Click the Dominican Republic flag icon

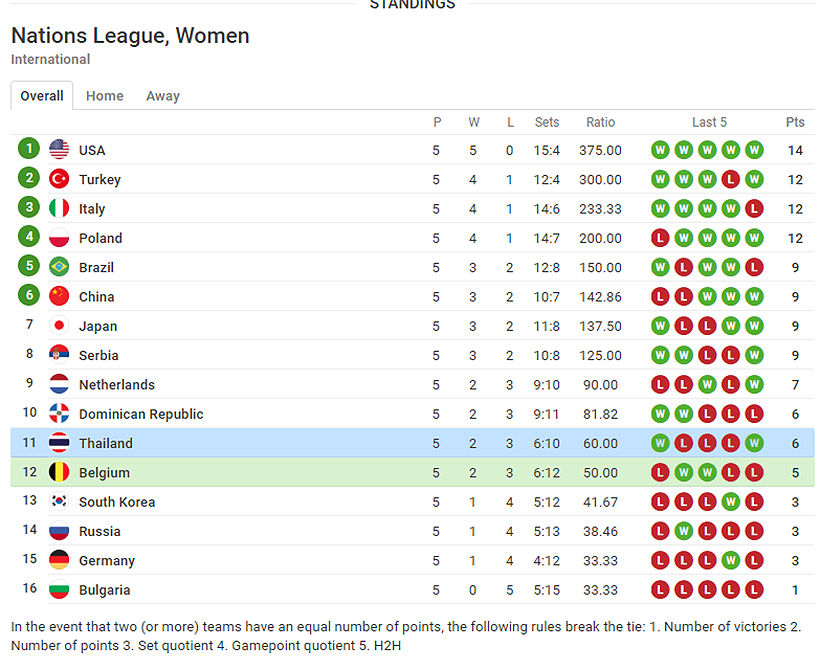pos(59,414)
